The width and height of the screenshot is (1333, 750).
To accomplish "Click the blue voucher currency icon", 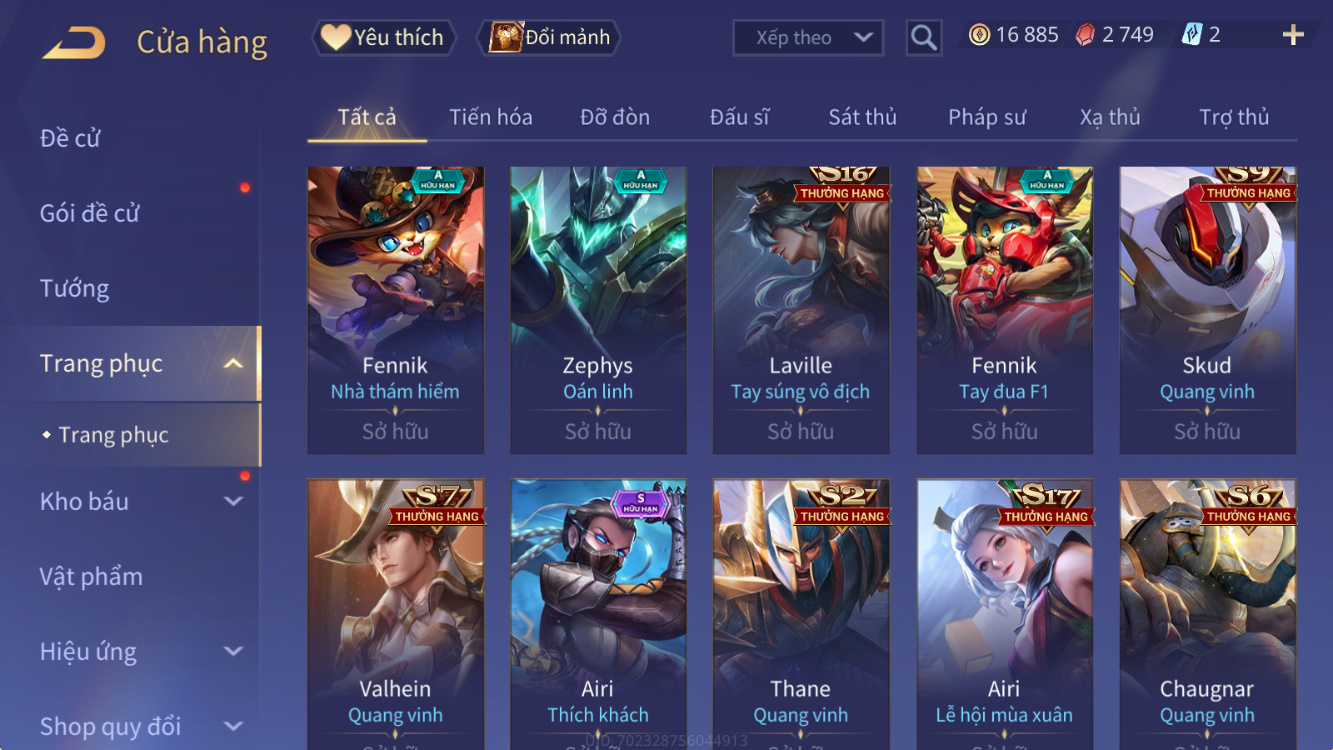I will 1191,35.
